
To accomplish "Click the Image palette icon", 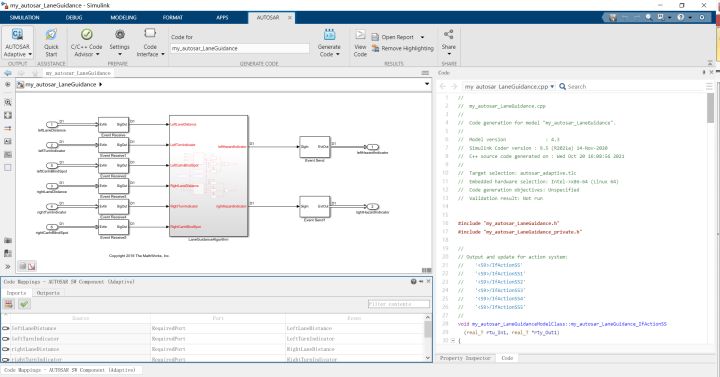I will [x=8, y=155].
